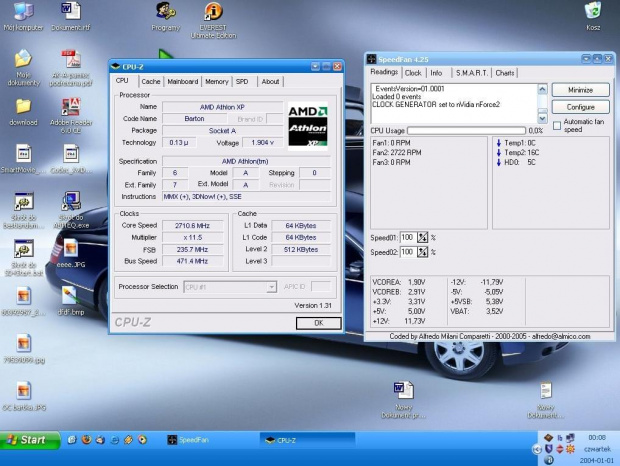Click the Level 2 512 KBytes value
Image resolution: width=620 pixels, height=466 pixels.
(301, 249)
